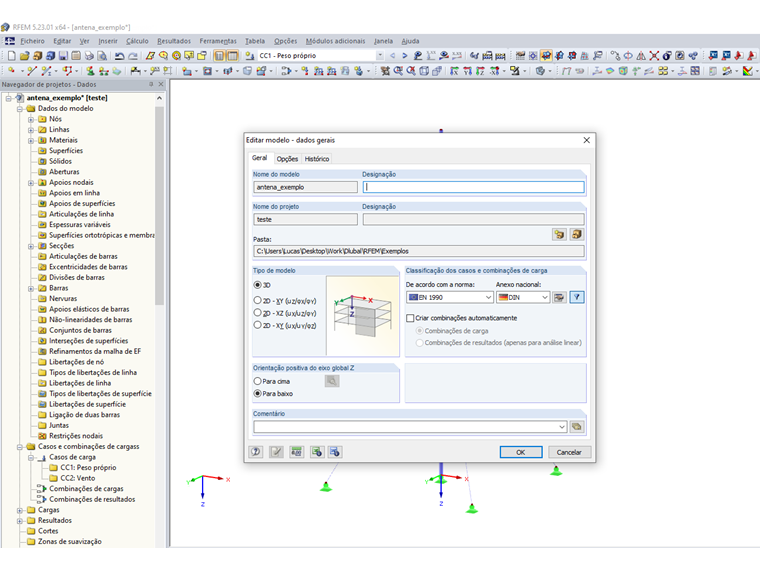Toggle the table panel toolbar button
The width and height of the screenshot is (760, 570).
[x=233, y=56]
